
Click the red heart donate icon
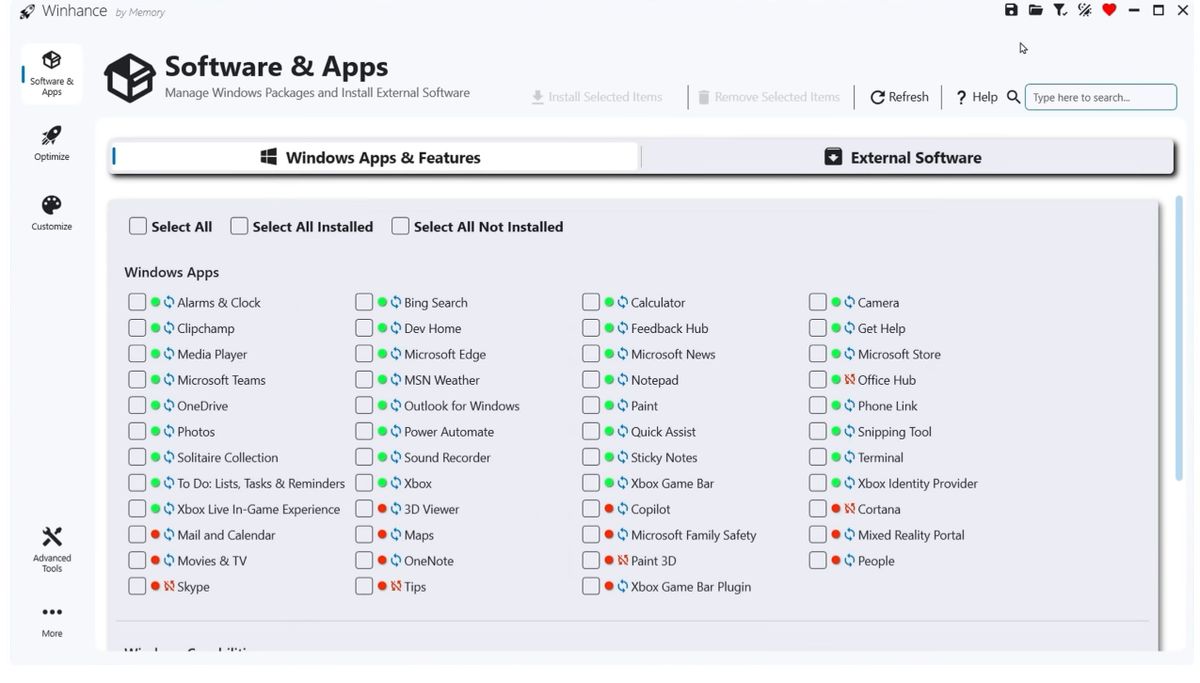click(x=1109, y=10)
